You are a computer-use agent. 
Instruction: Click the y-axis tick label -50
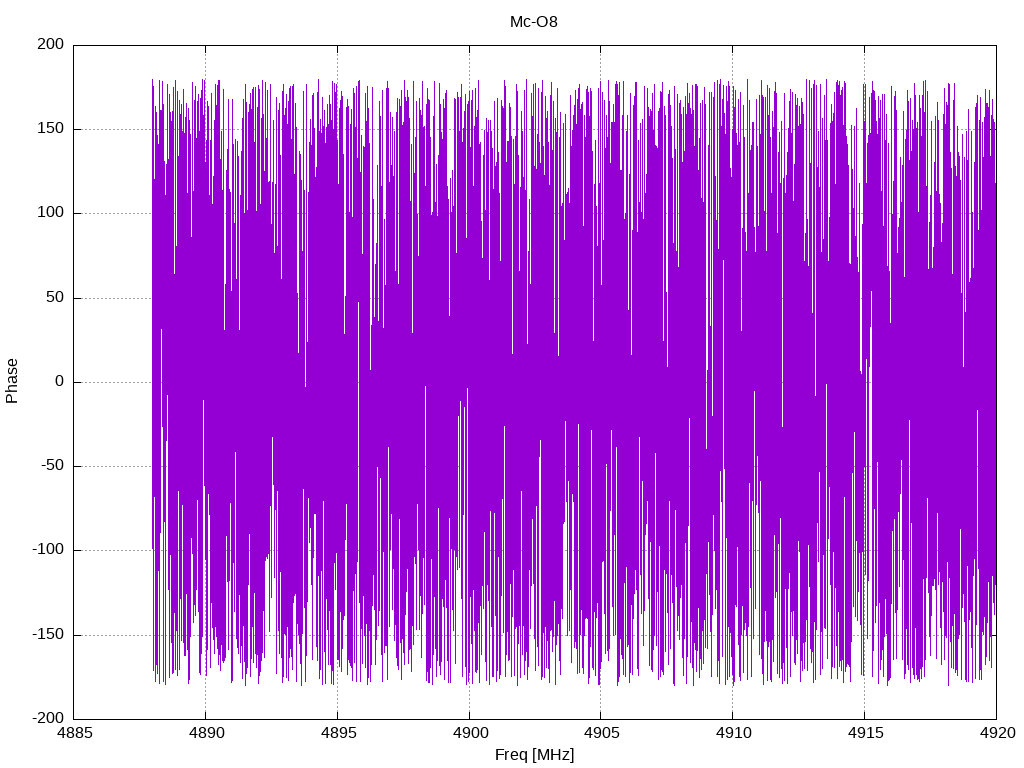52,466
